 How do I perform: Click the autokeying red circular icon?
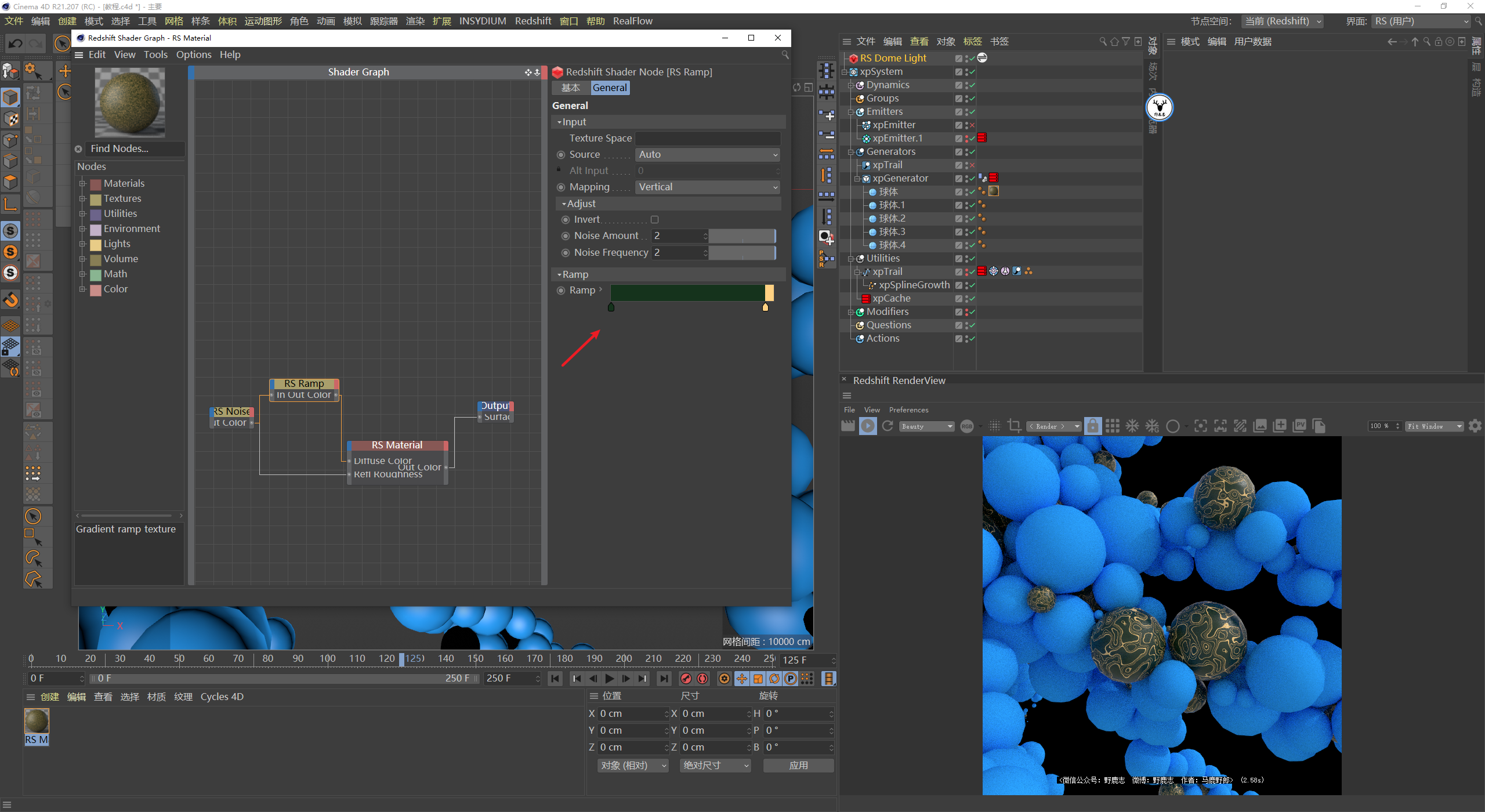(702, 679)
